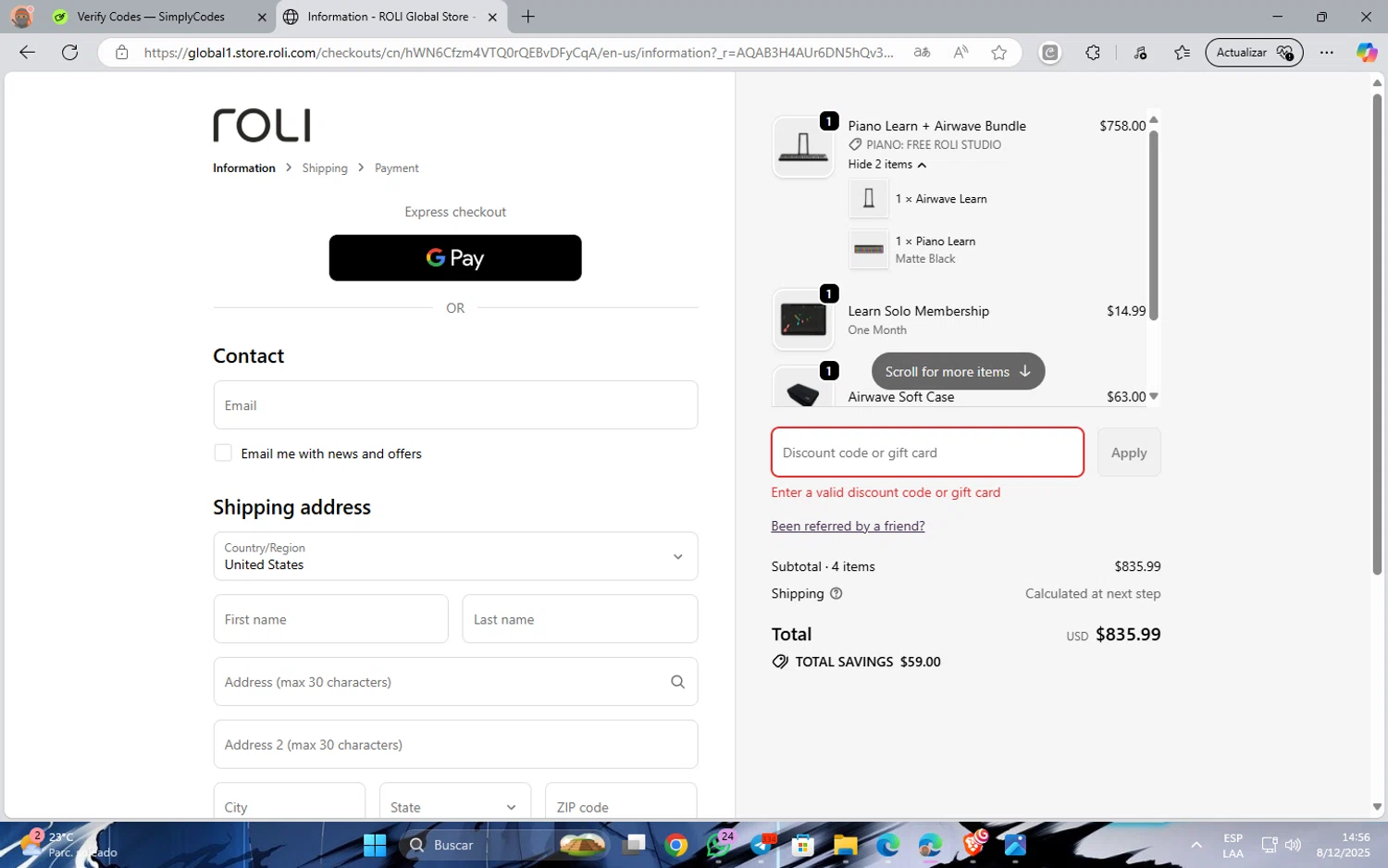Click the browser profile avatar
The height and width of the screenshot is (868, 1388).
point(22,17)
